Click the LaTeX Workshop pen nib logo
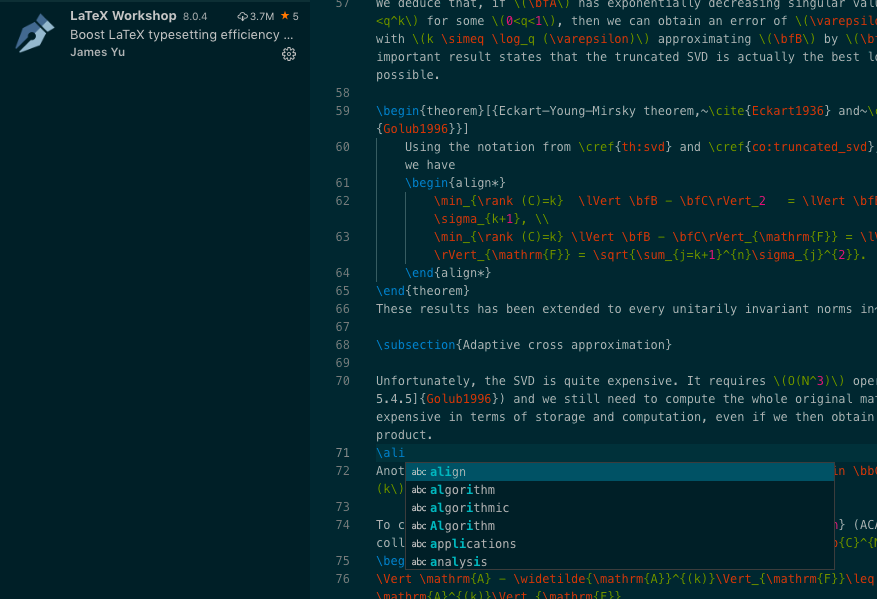The image size is (877, 599). 32,33
